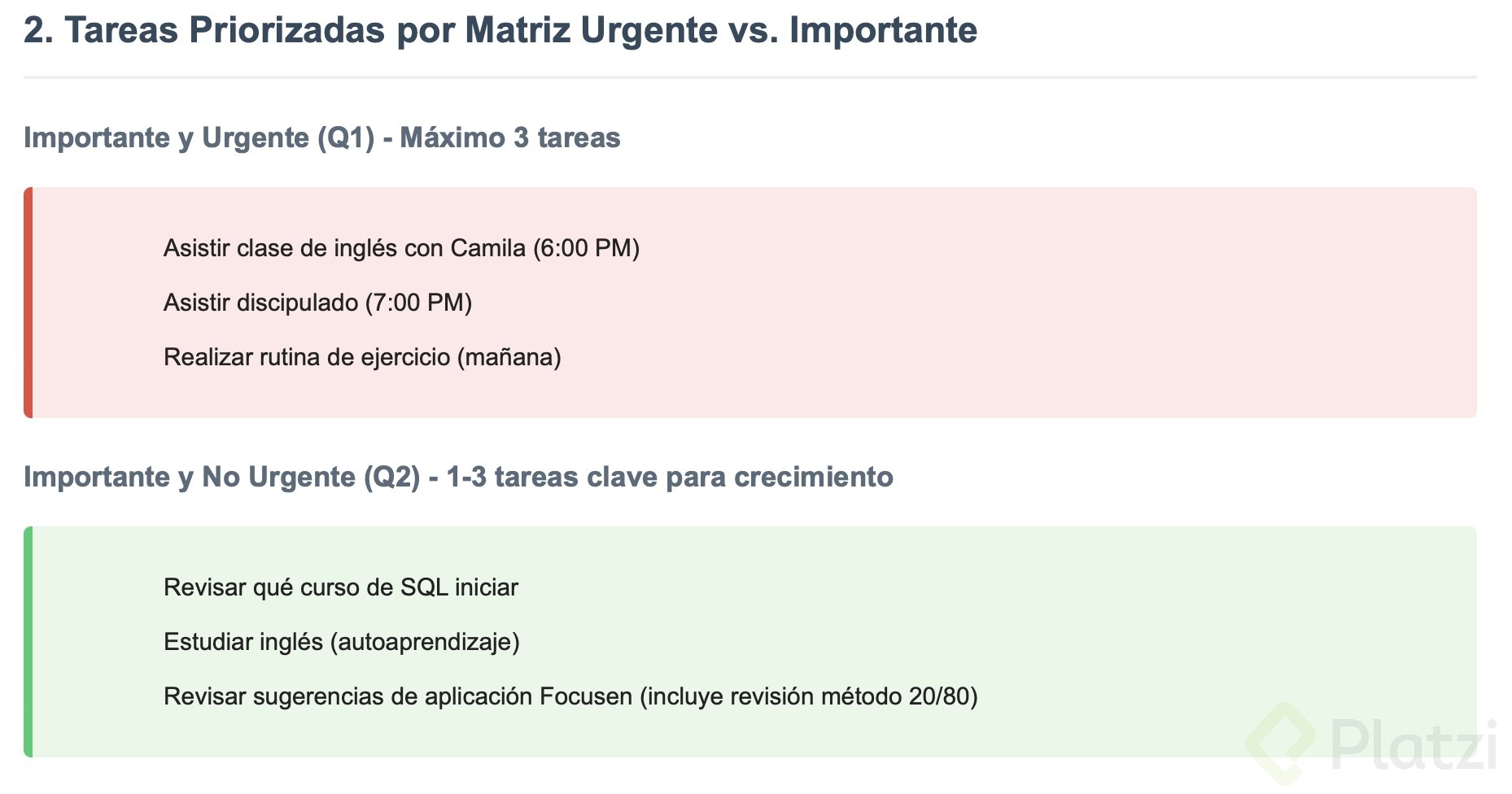Select the "Importante y No Urgente (Q2)" subheading
This screenshot has width=1512, height=794.
pyautogui.click(x=221, y=478)
